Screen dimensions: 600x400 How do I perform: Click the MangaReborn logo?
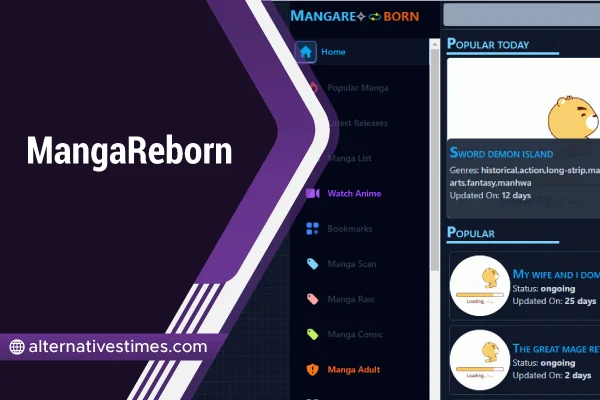click(x=355, y=16)
